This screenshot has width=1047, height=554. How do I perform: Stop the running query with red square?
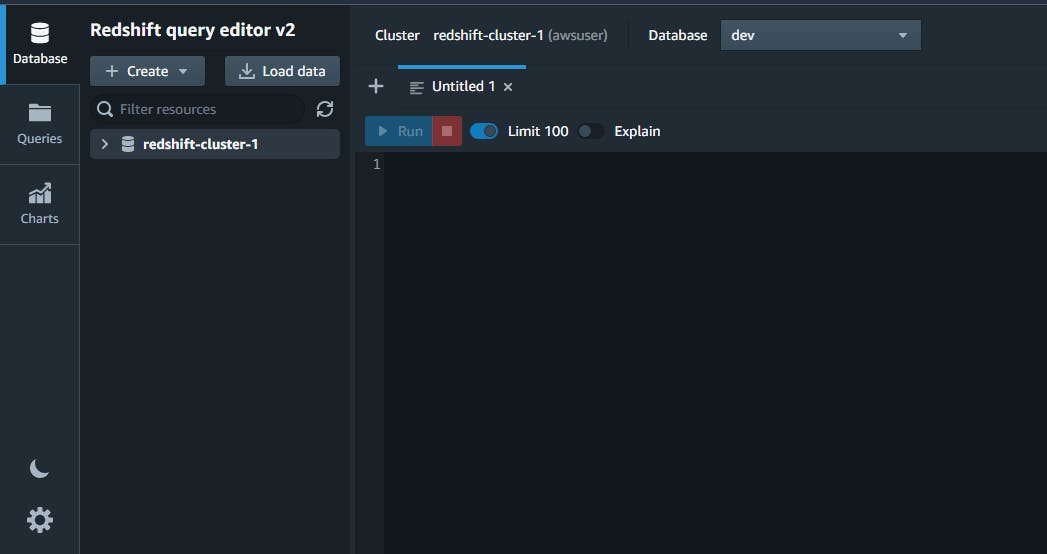447,131
